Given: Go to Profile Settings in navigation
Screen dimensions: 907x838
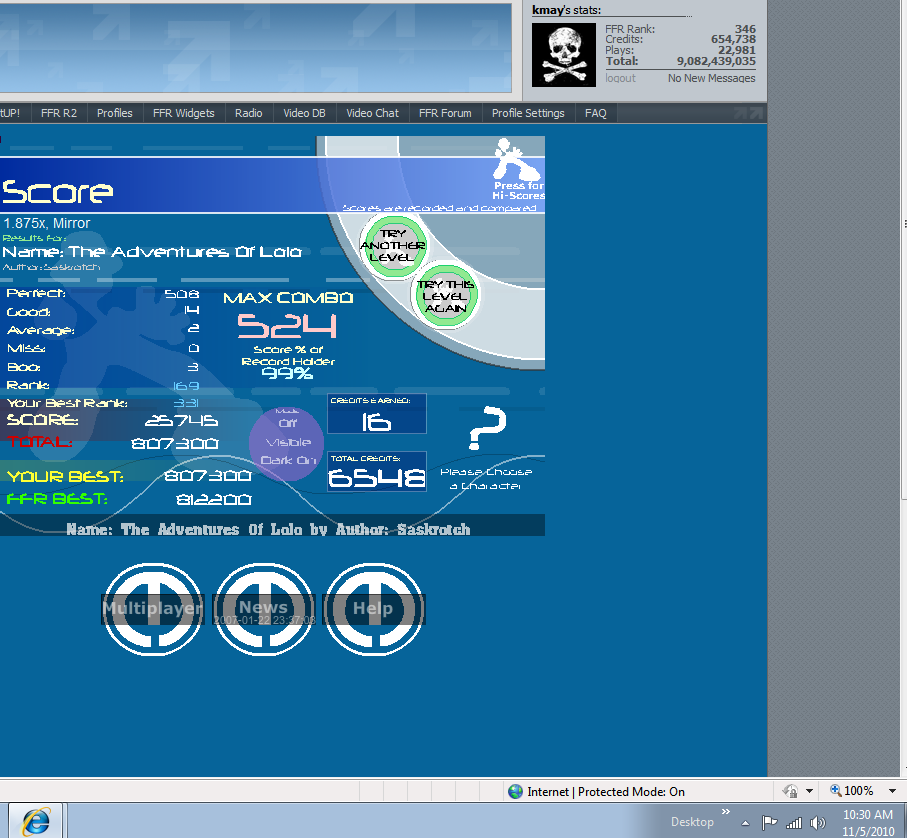Looking at the screenshot, I should 528,113.
